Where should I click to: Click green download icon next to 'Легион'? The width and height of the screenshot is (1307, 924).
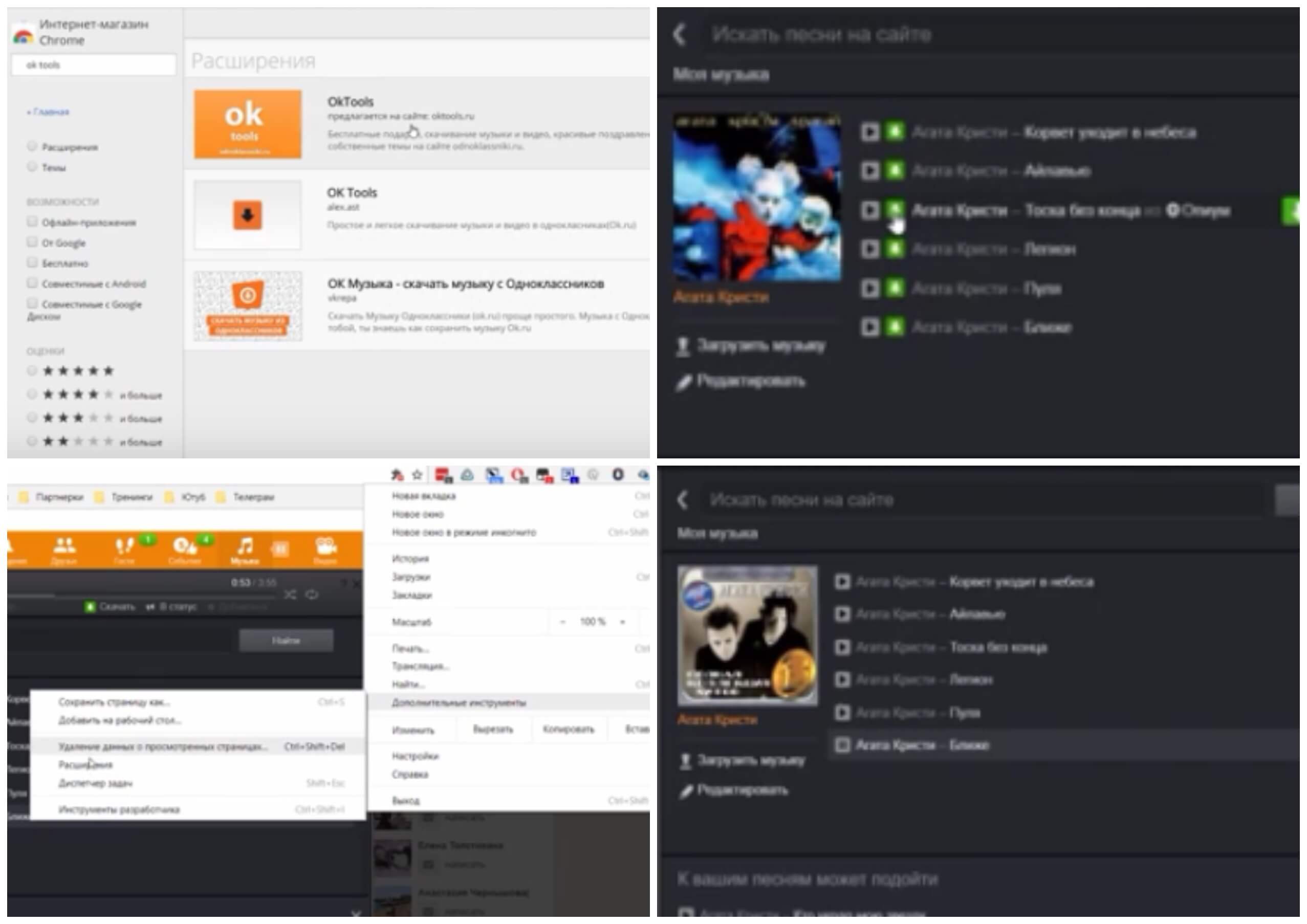895,249
